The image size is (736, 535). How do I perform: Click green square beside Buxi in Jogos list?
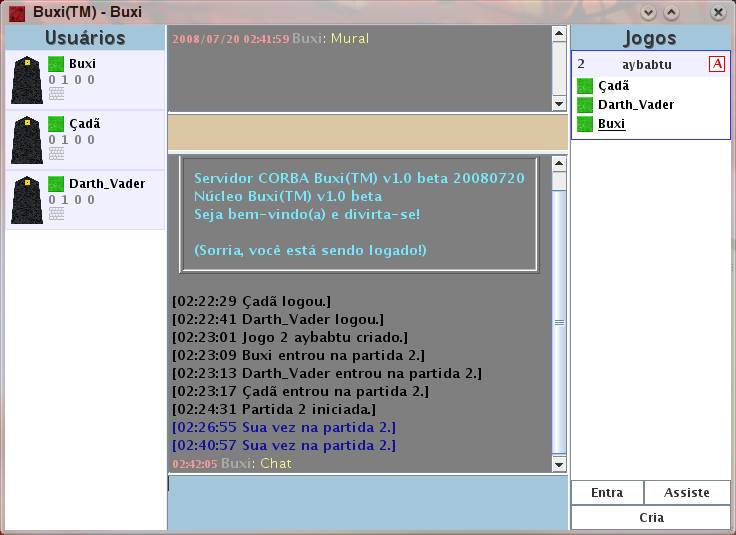pyautogui.click(x=585, y=124)
